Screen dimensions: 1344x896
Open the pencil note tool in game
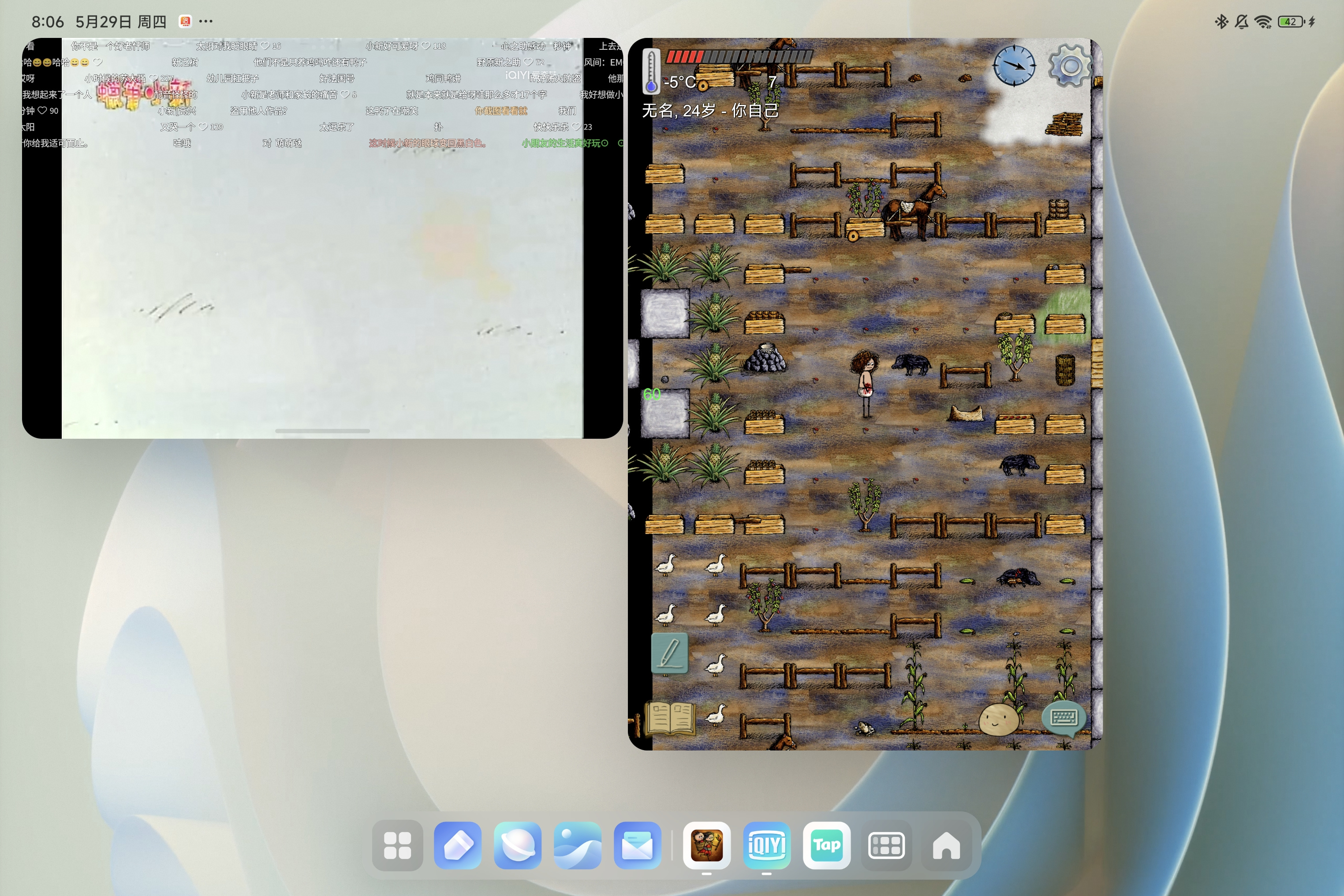tap(670, 653)
